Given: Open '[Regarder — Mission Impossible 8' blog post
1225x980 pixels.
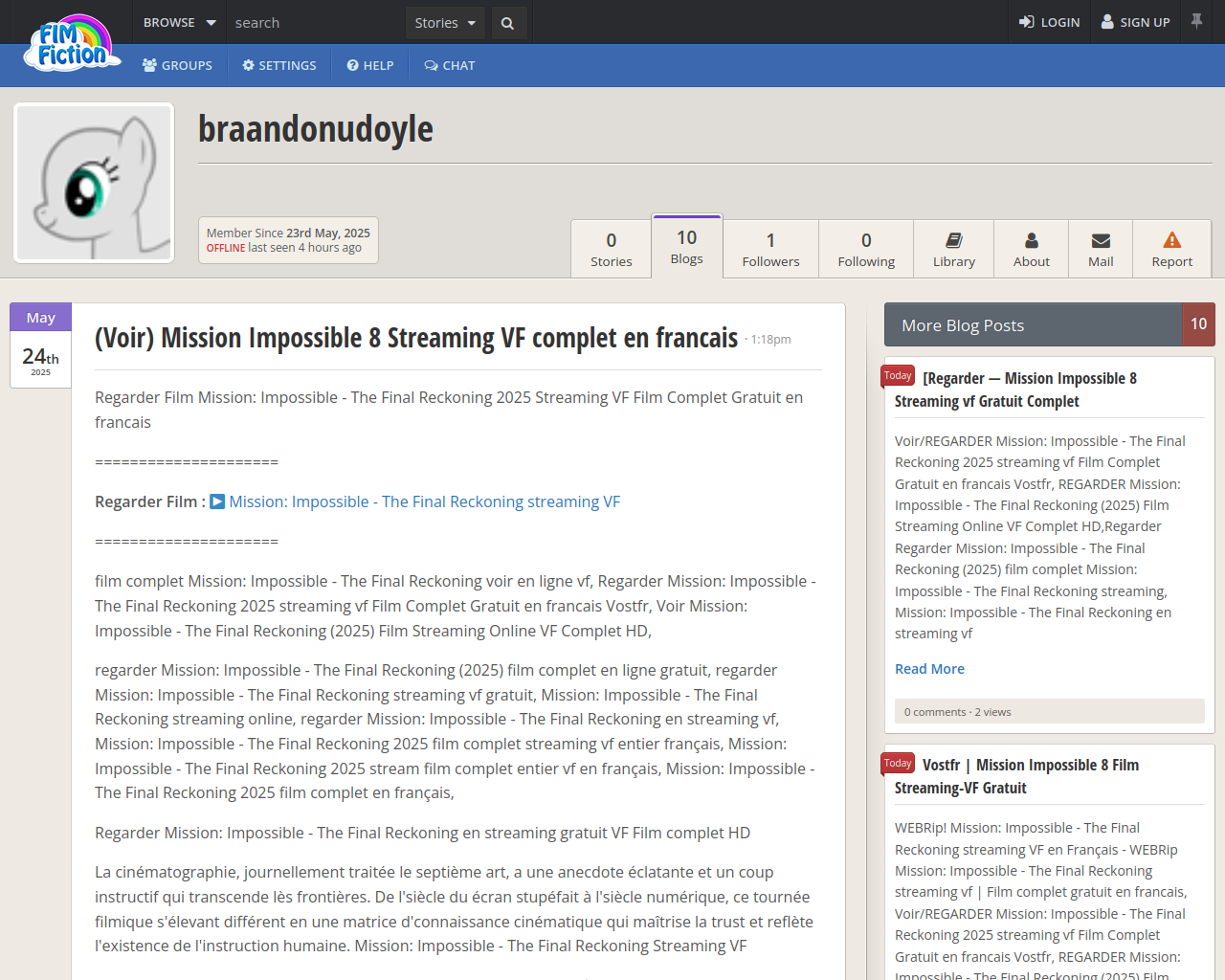Looking at the screenshot, I should pyautogui.click(x=1015, y=390).
